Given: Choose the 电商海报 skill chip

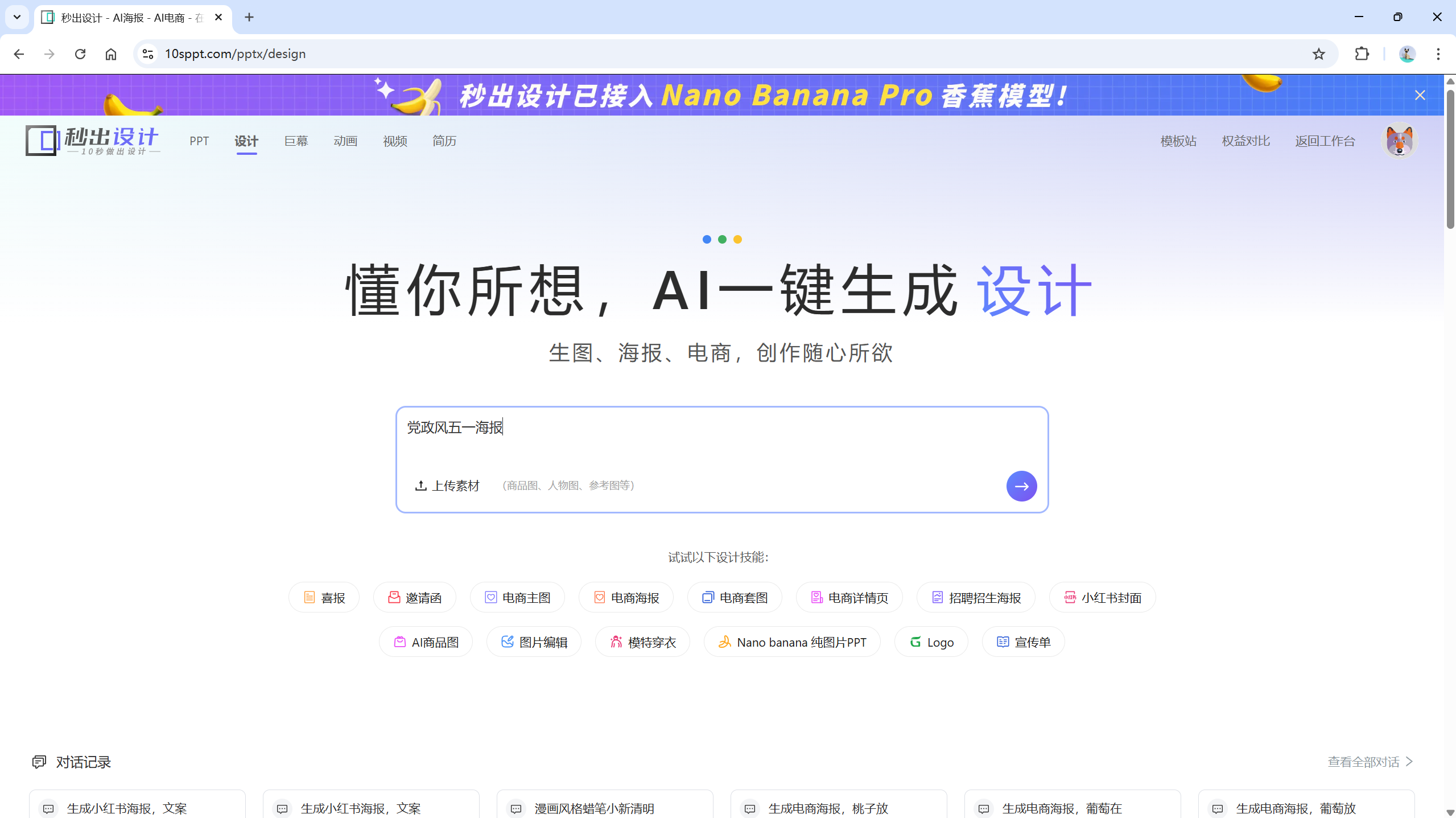Looking at the screenshot, I should point(626,597).
